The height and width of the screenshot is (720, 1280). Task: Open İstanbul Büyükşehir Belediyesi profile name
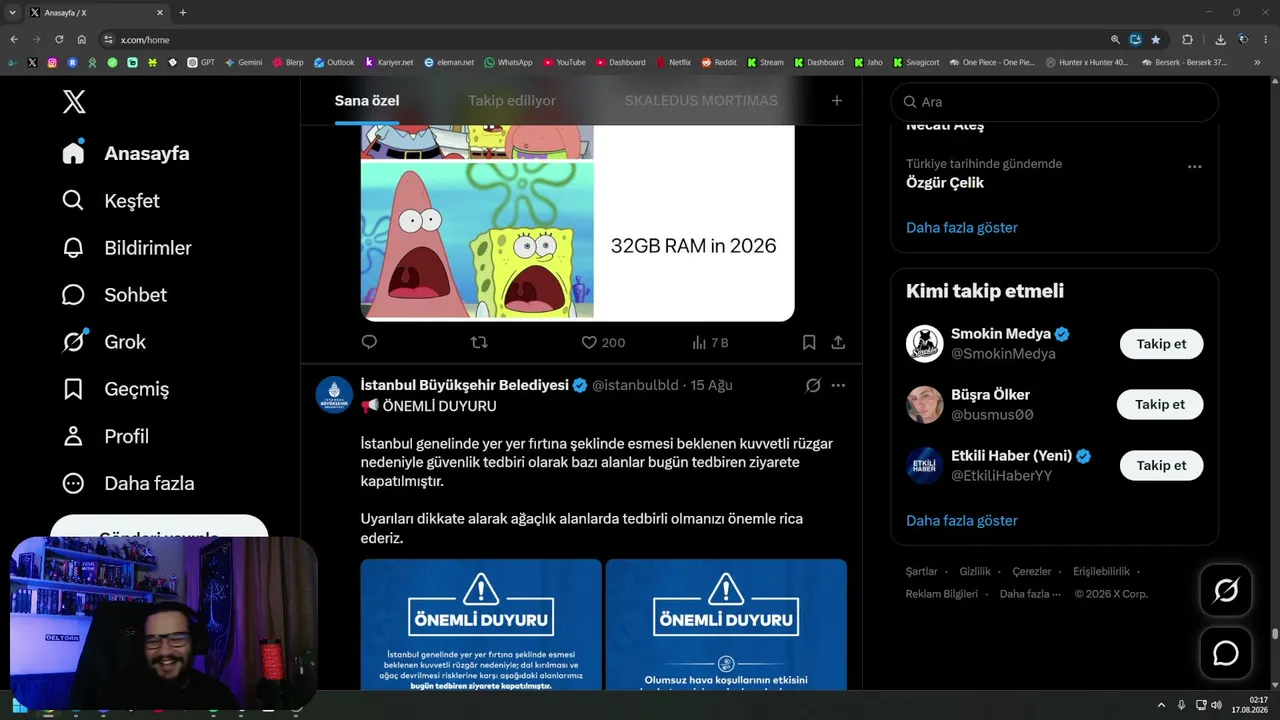[x=465, y=385]
